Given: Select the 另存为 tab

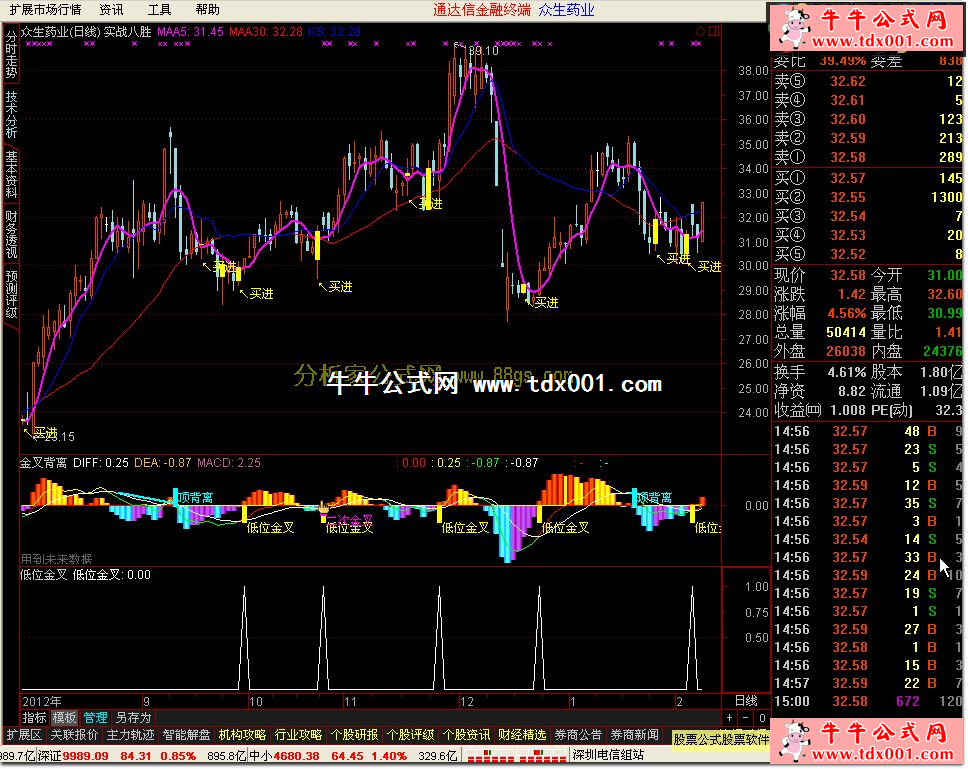Looking at the screenshot, I should coord(133,718).
